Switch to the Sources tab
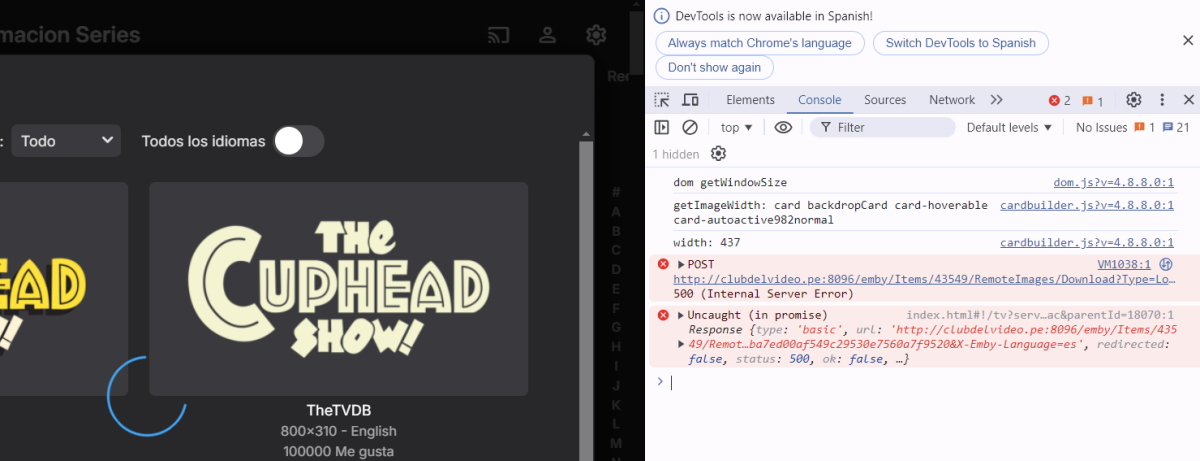Screen dimensions: 1200x461 (885, 100)
